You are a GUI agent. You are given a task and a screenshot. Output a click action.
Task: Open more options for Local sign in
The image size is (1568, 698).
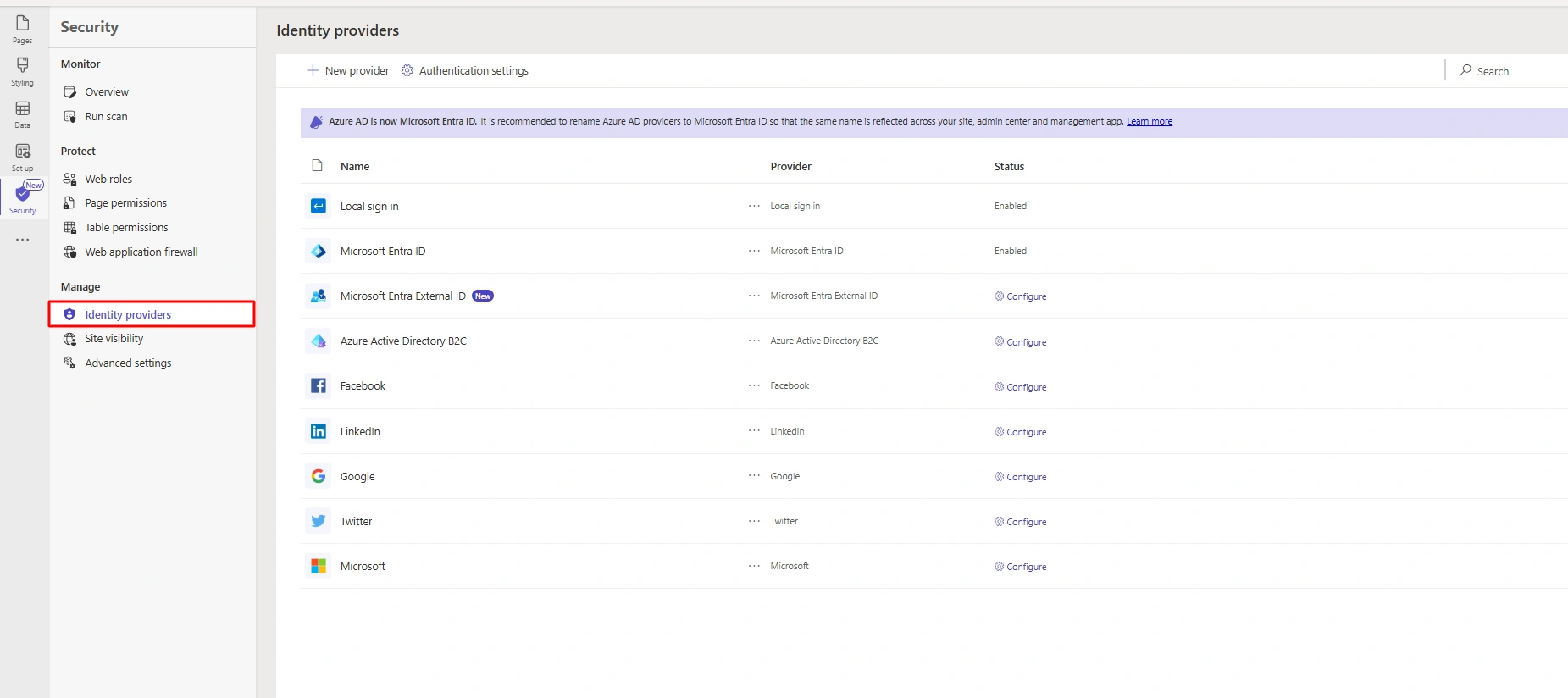[x=754, y=206]
